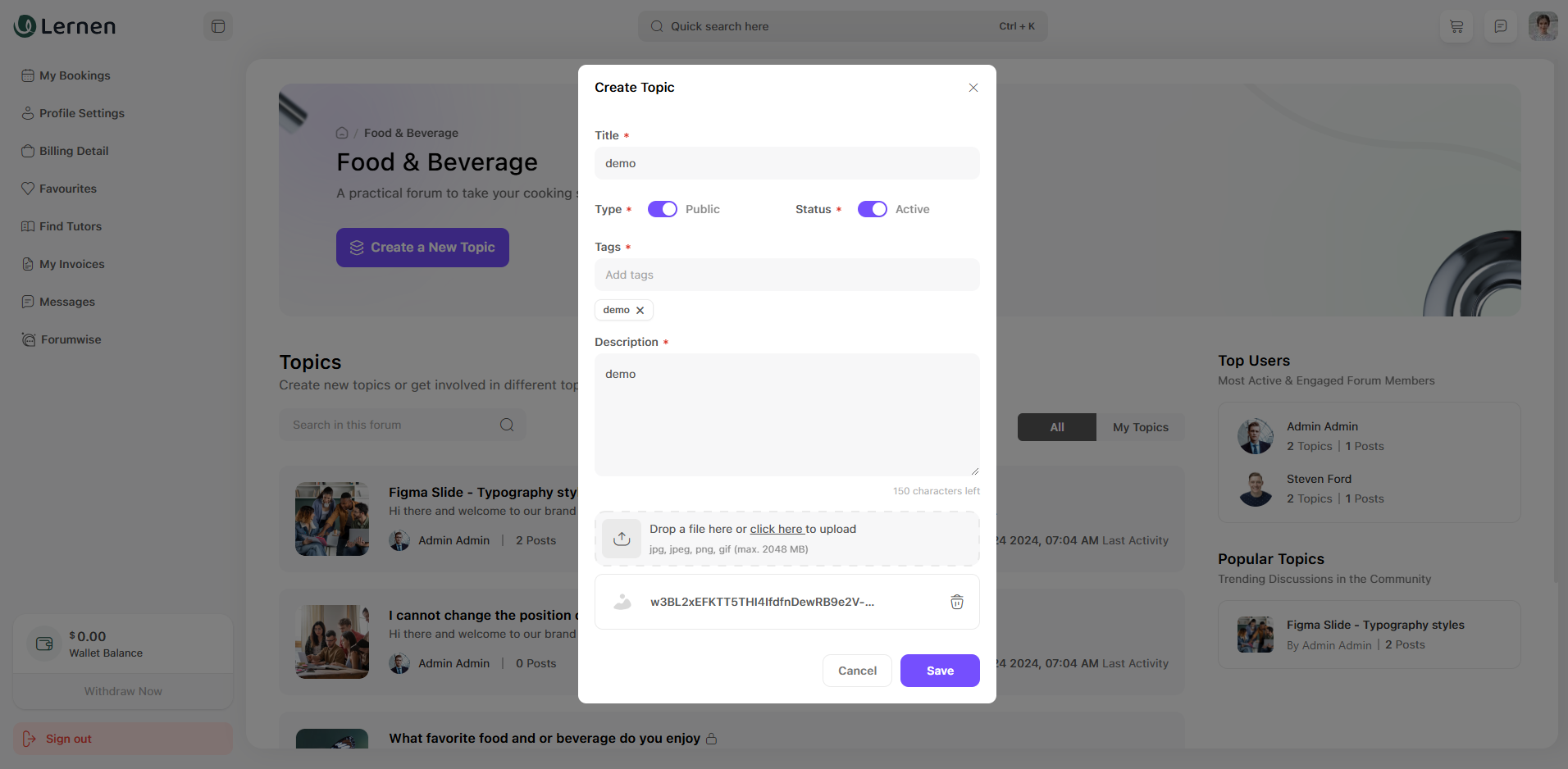Click the Lernen logo in the top left
Image resolution: width=1568 pixels, height=769 pixels.
[64, 25]
